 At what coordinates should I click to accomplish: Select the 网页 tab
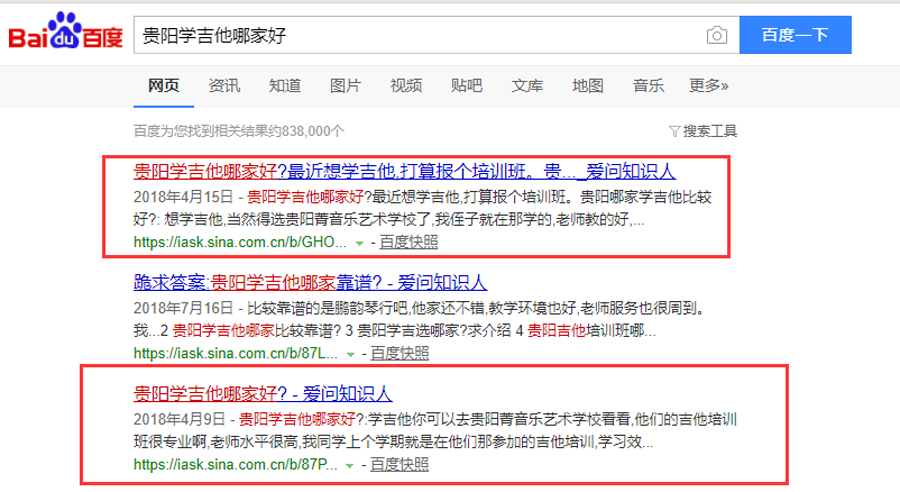164,86
